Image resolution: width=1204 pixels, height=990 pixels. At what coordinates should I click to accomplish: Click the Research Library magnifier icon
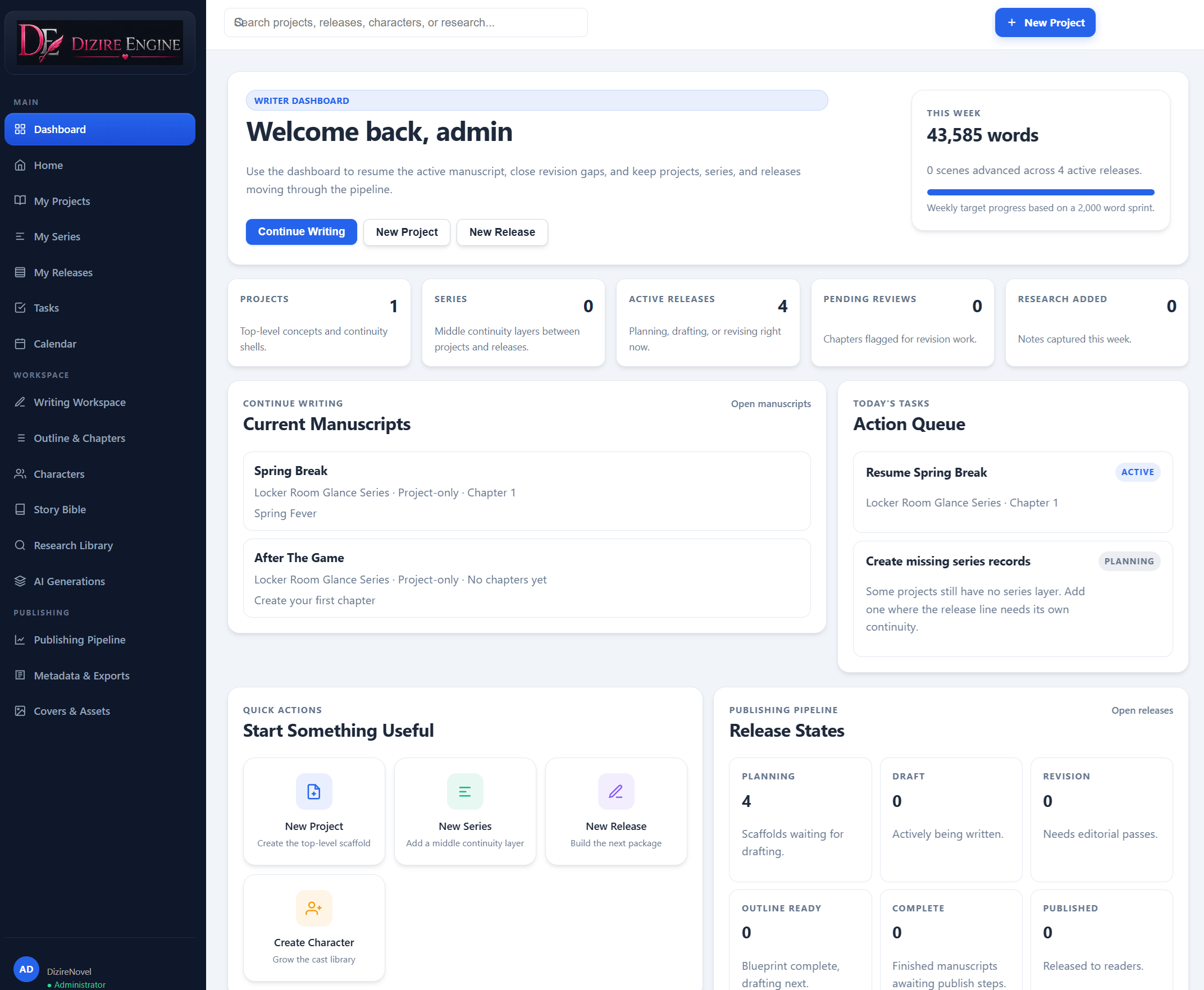point(20,545)
